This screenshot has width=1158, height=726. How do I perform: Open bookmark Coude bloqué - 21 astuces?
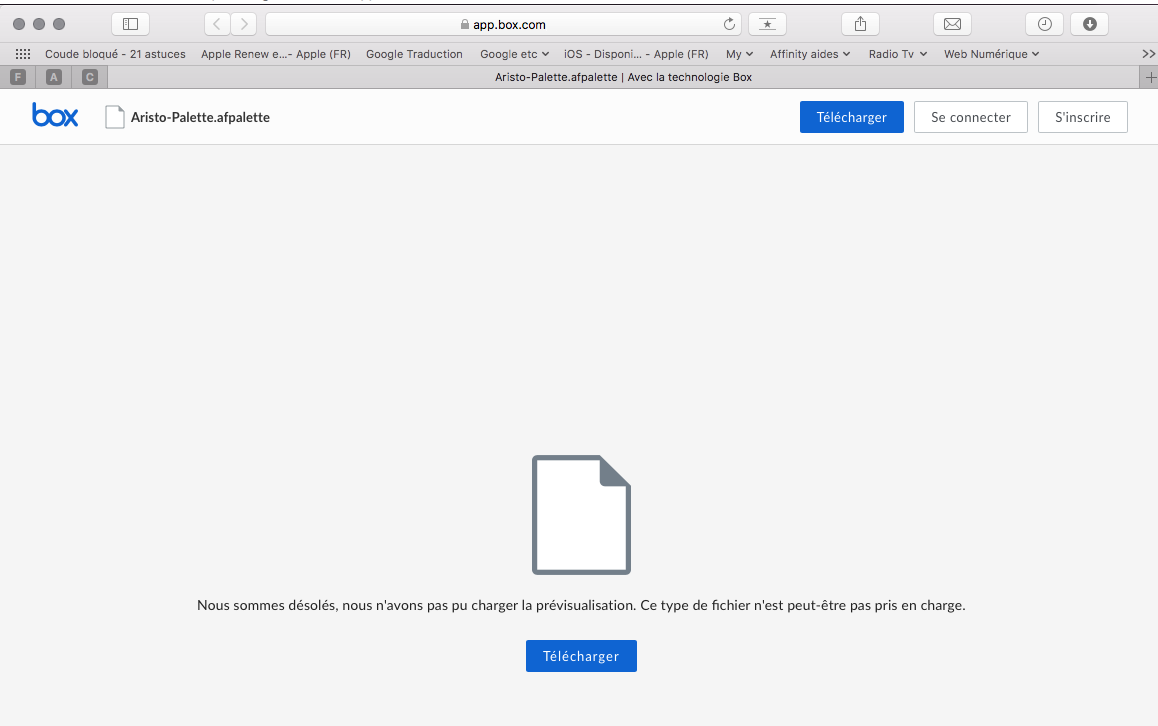(x=115, y=54)
